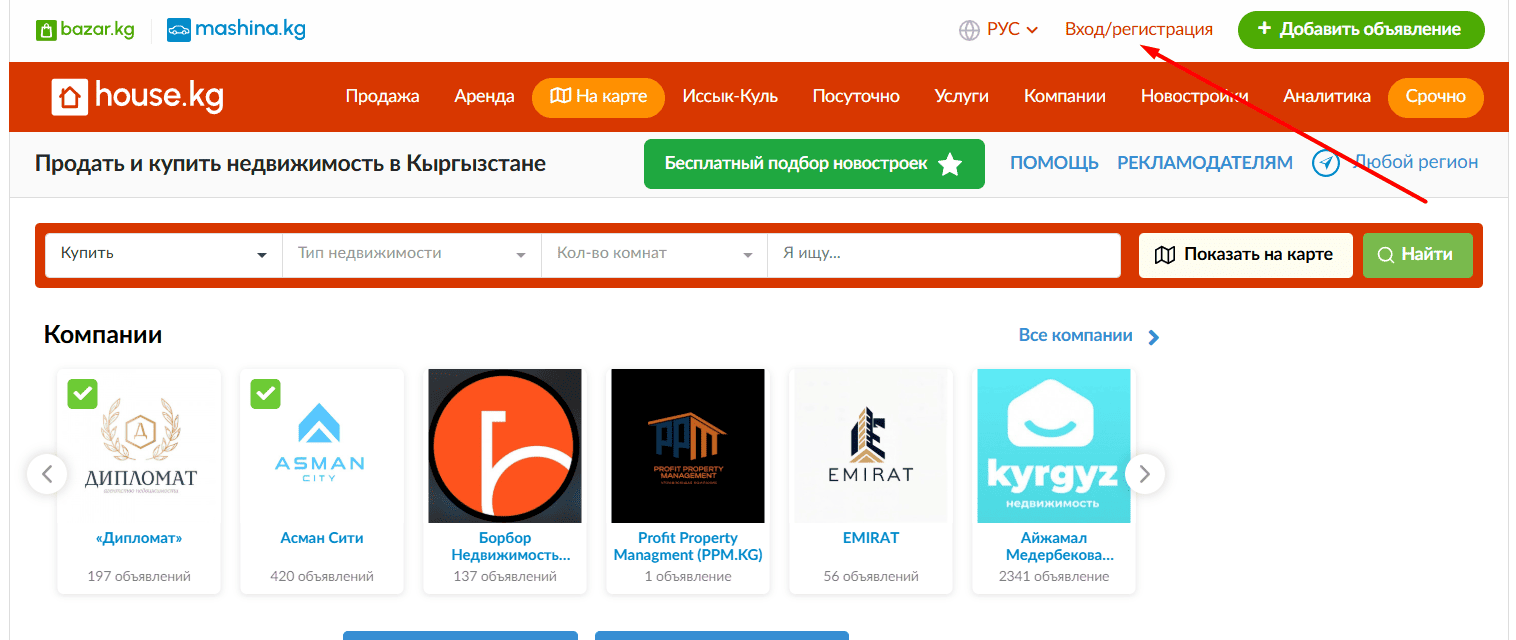Screen dimensions: 1516x640
Task: Click the Найти search button
Action: [1417, 255]
